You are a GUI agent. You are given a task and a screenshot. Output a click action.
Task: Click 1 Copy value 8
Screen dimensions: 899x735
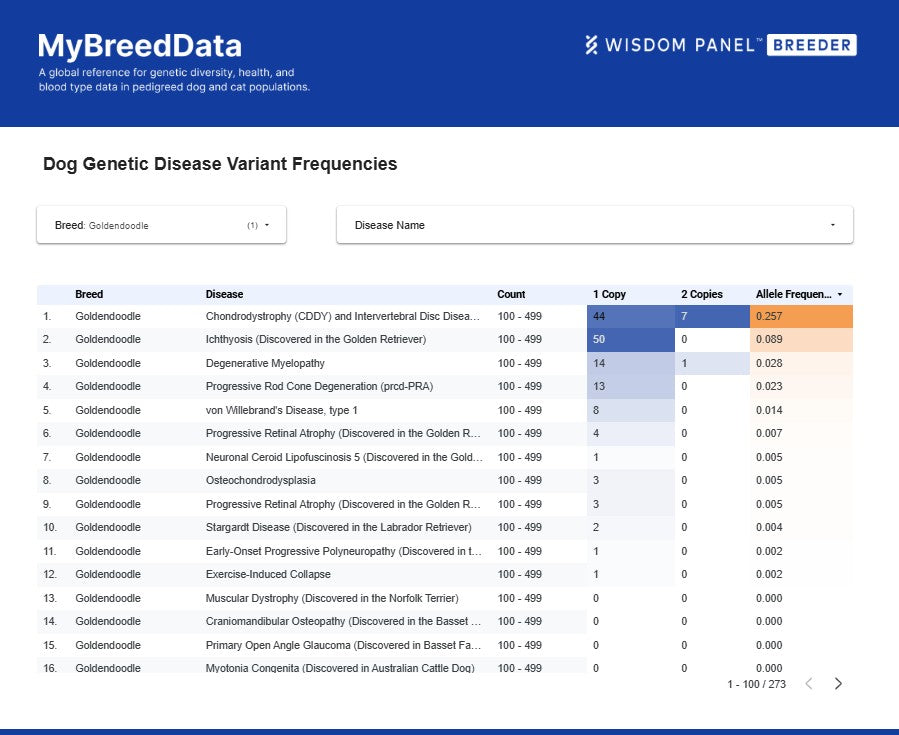pyautogui.click(x=631, y=410)
